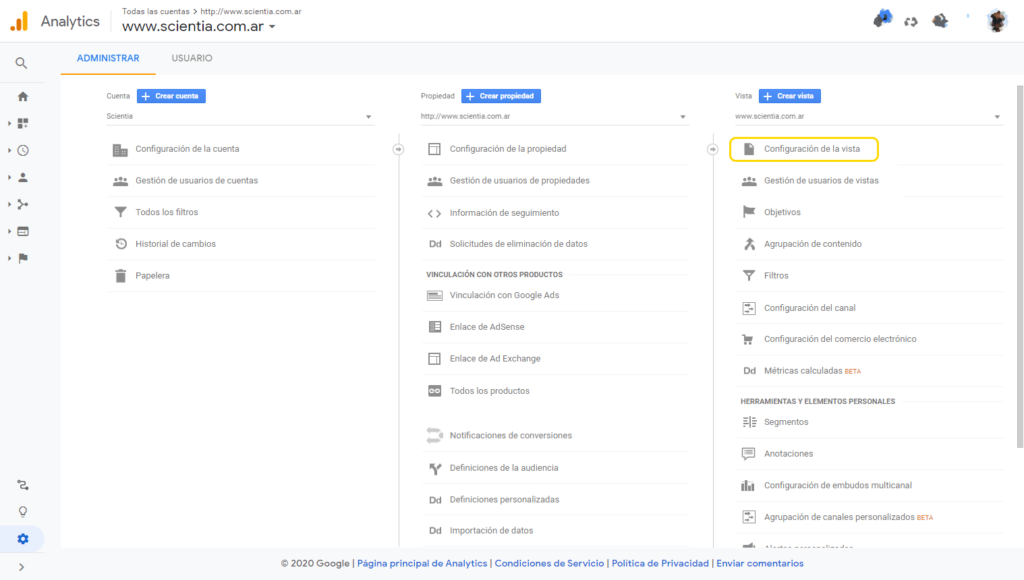
Task: Open Realtime reports via the clock icon
Action: [21, 149]
